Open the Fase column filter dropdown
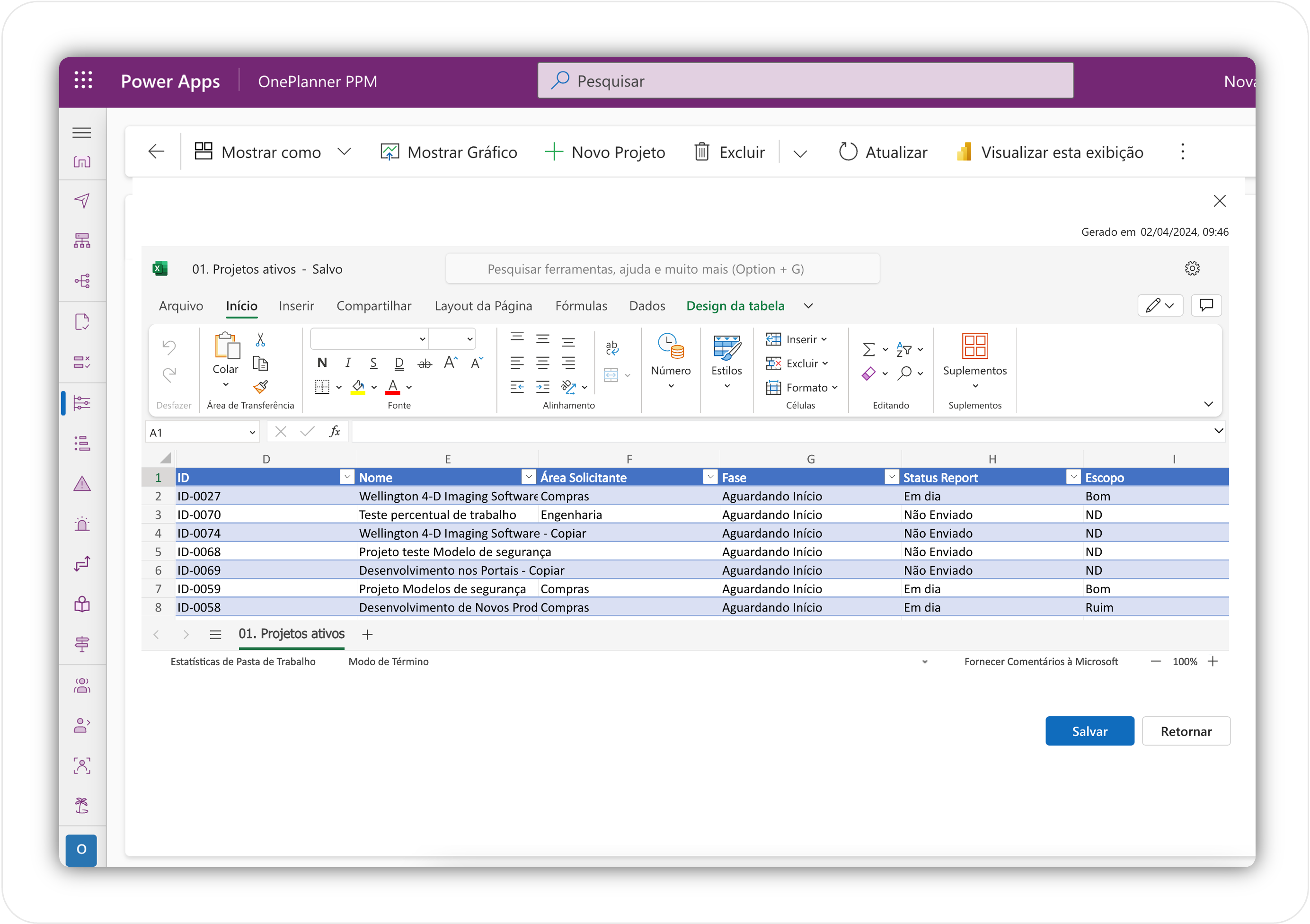 892,477
